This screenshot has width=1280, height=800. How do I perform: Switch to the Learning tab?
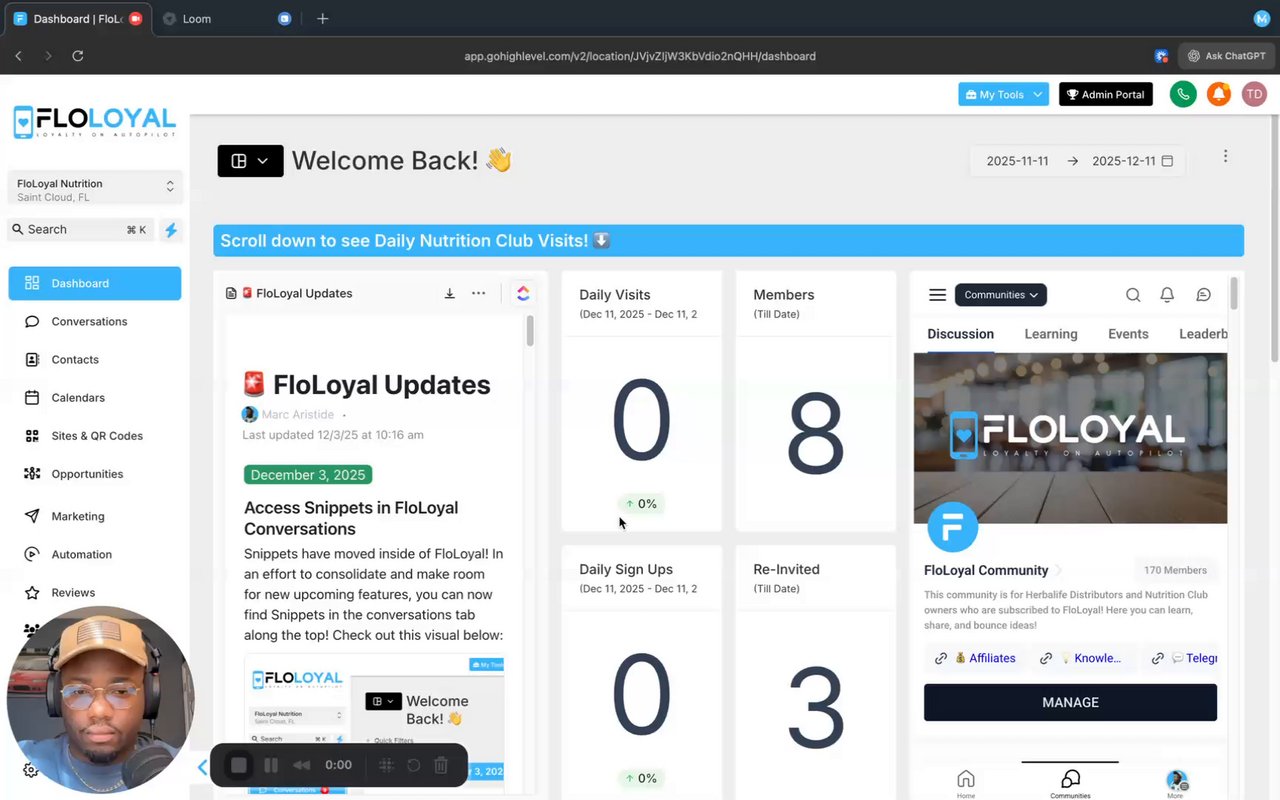pyautogui.click(x=1051, y=334)
